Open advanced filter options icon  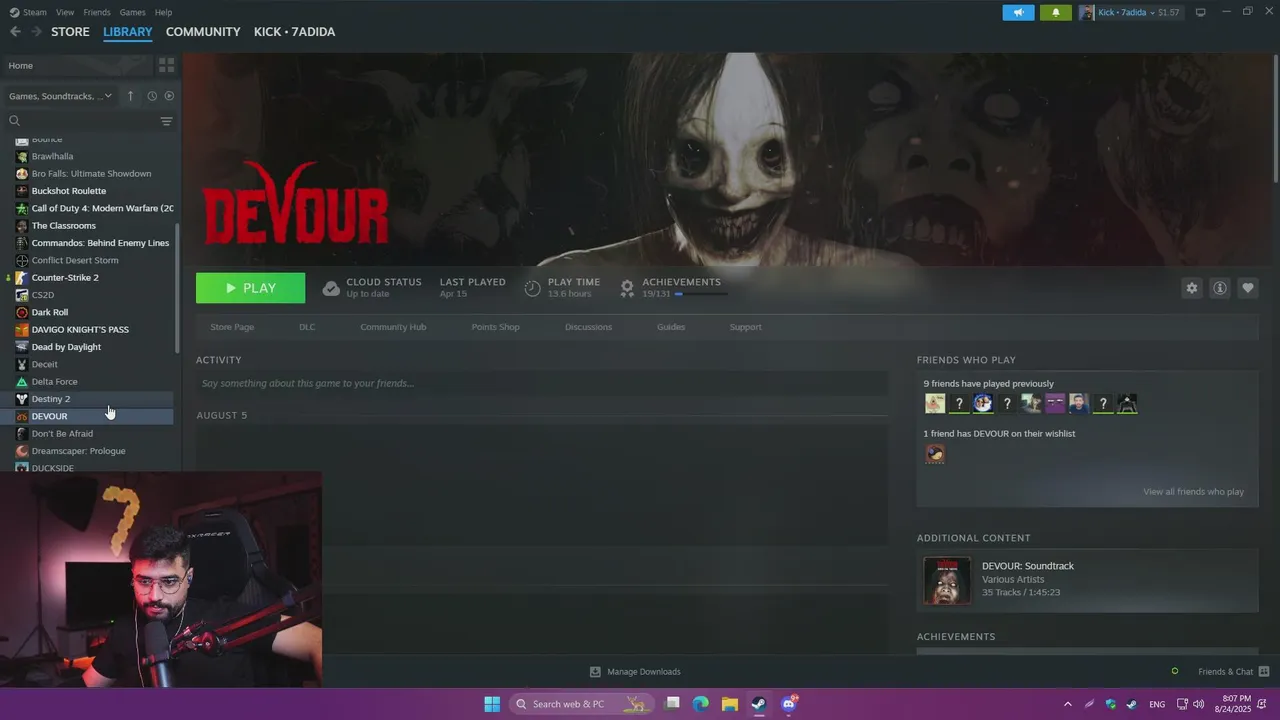click(x=166, y=121)
